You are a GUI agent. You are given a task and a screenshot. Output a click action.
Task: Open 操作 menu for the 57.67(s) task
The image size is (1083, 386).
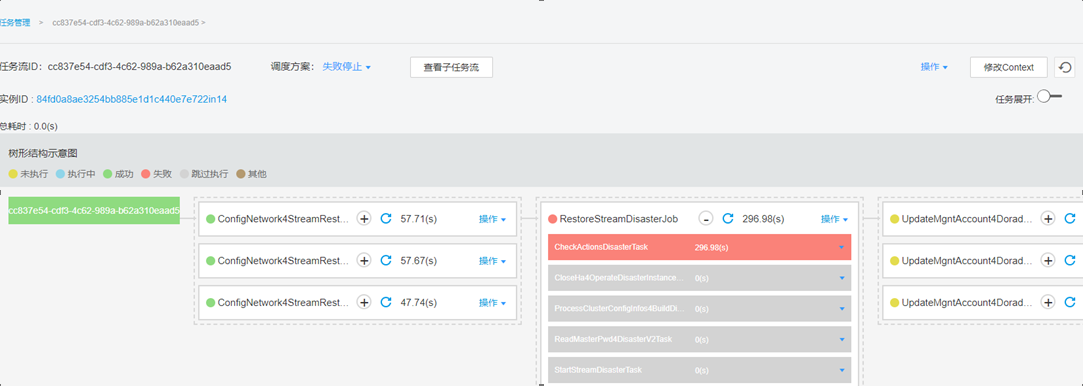pos(492,261)
